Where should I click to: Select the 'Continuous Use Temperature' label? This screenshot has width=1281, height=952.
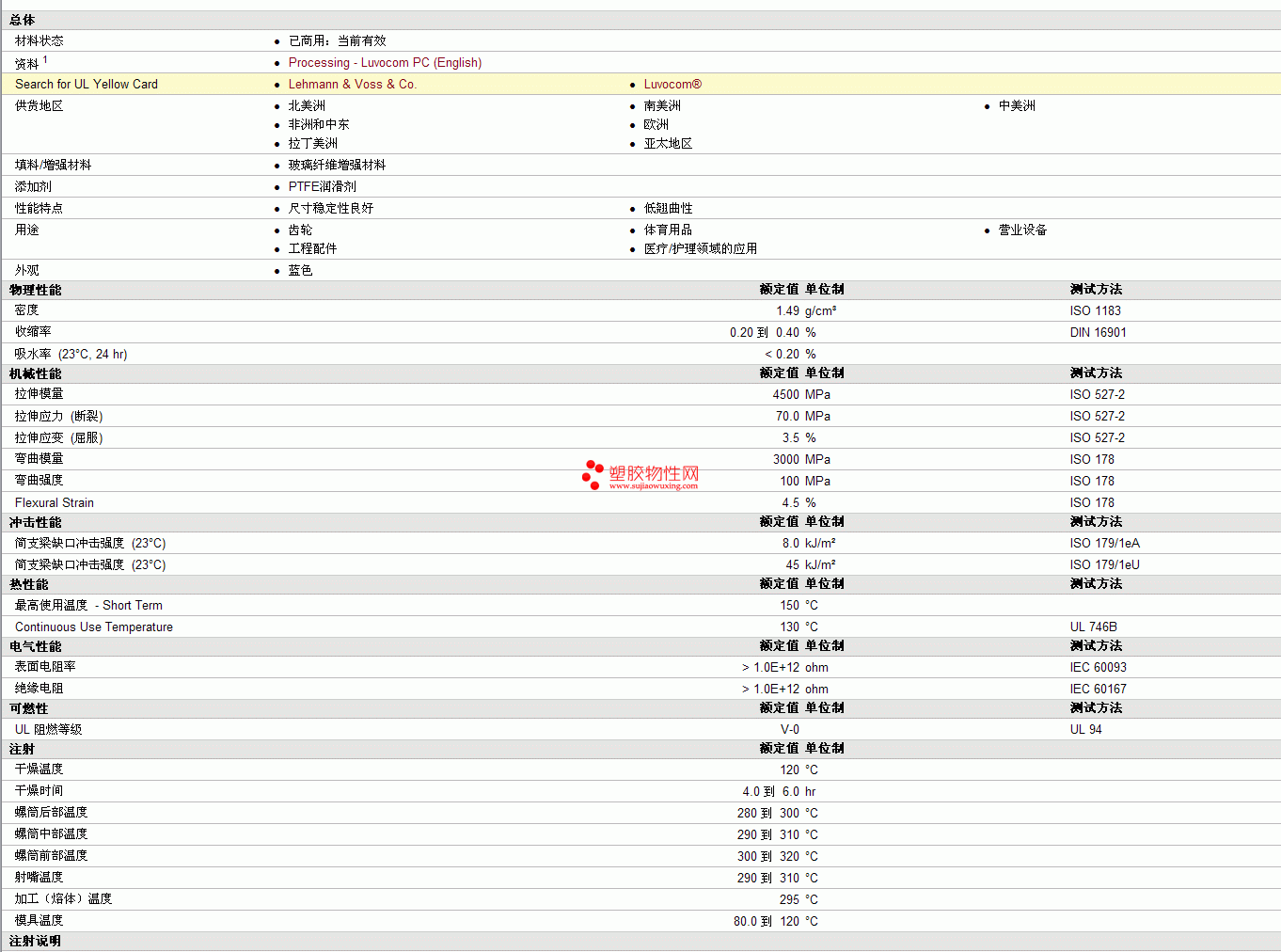(x=94, y=627)
